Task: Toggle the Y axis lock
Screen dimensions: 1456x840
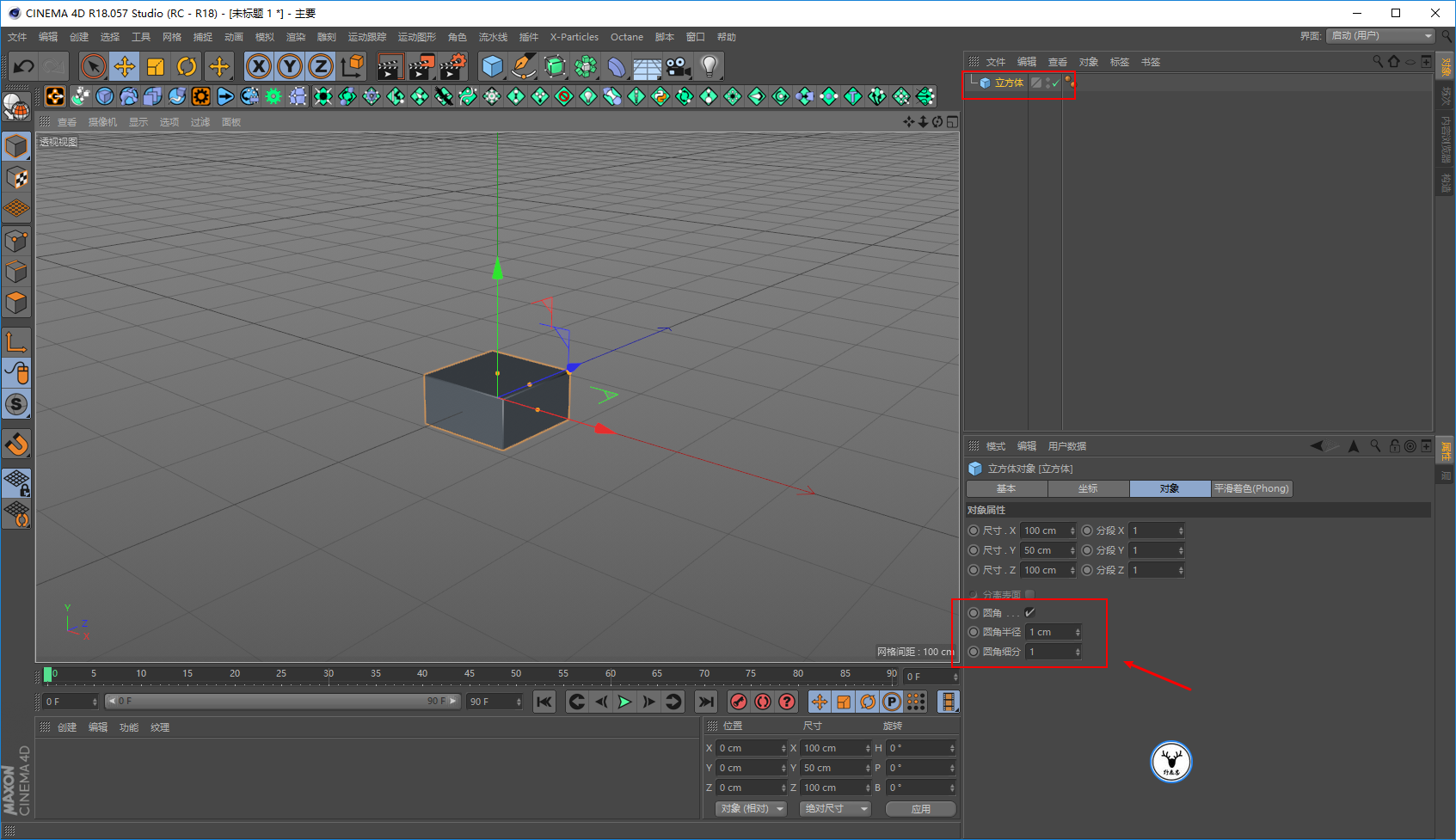Action: (290, 66)
